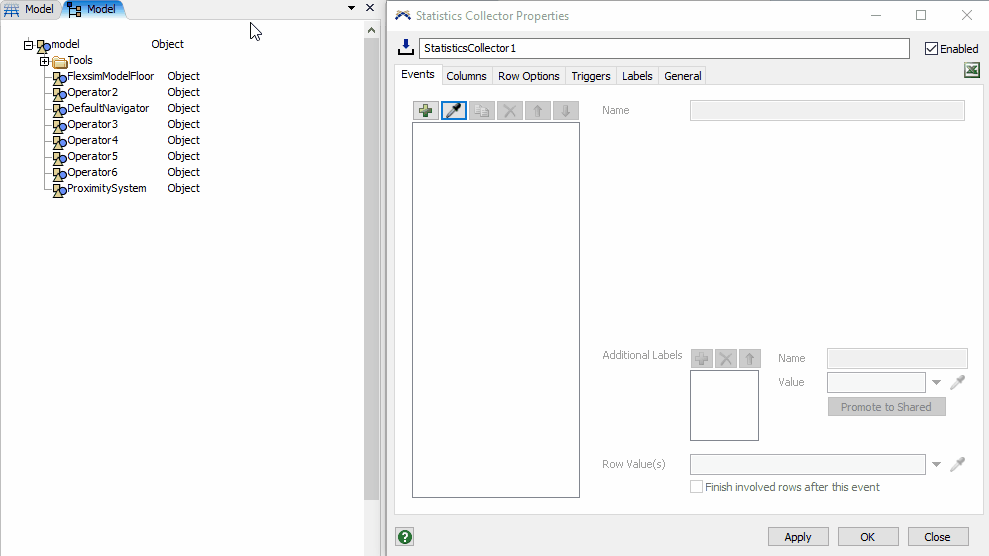This screenshot has width=989, height=556.
Task: Click the green plus add event button
Action: click(426, 111)
